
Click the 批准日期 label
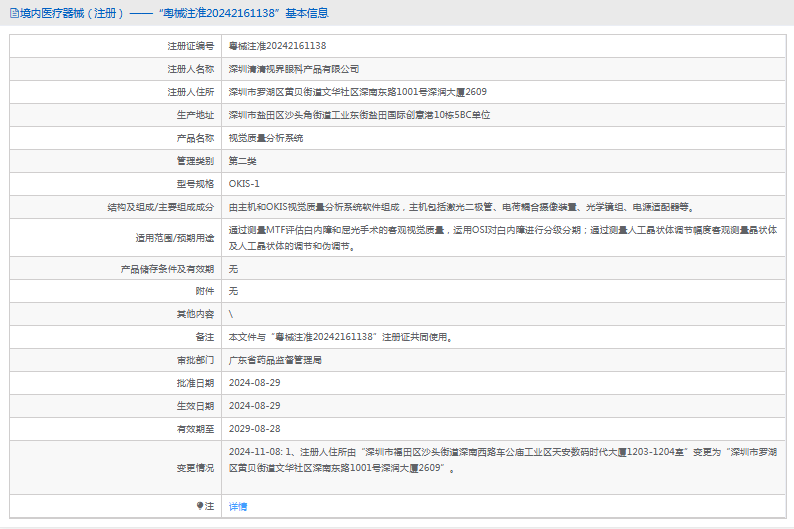[195, 383]
